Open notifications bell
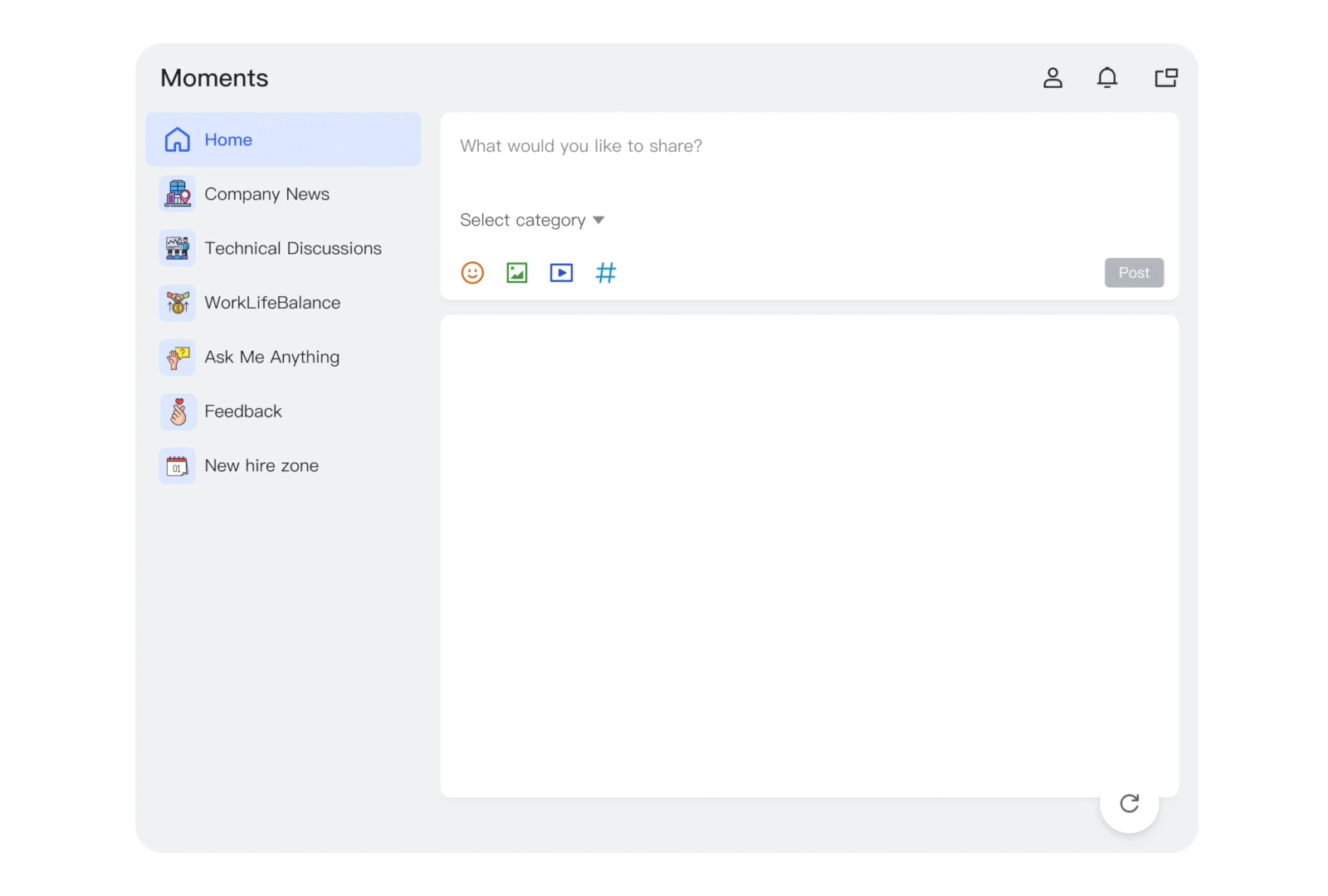 click(x=1107, y=78)
